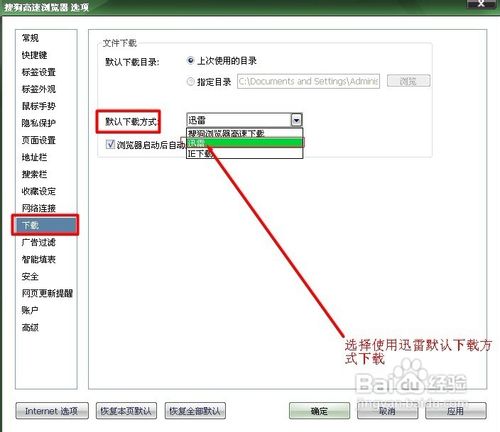Image resolution: width=500 pixels, height=432 pixels.
Task: Select 账户 category
Action: pyautogui.click(x=30, y=310)
